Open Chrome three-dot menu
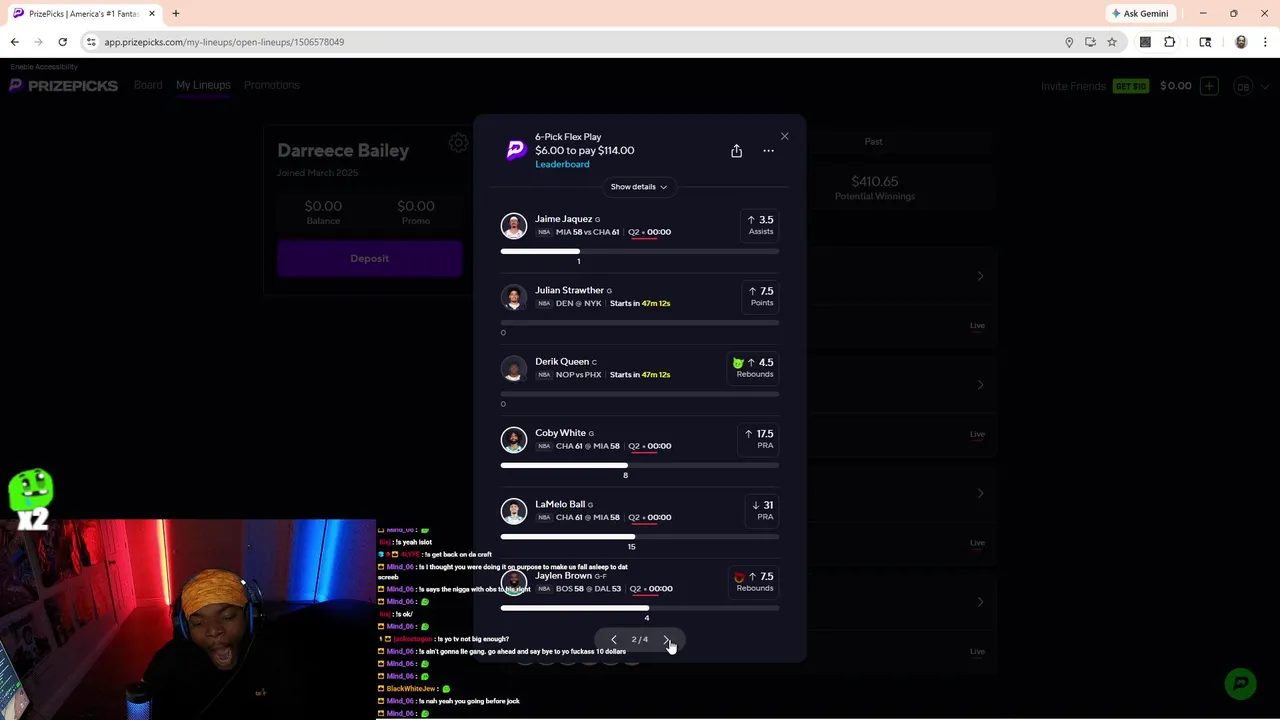 pyautogui.click(x=1265, y=42)
